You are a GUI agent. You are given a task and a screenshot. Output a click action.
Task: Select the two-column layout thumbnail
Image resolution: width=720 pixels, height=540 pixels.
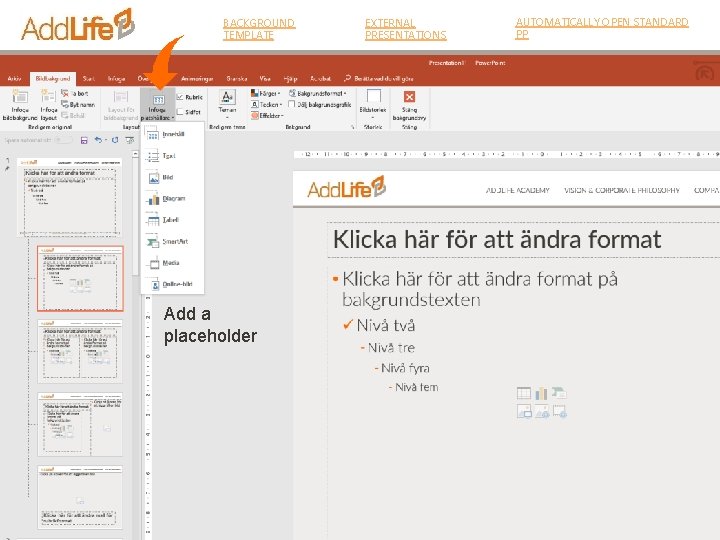(x=80, y=351)
